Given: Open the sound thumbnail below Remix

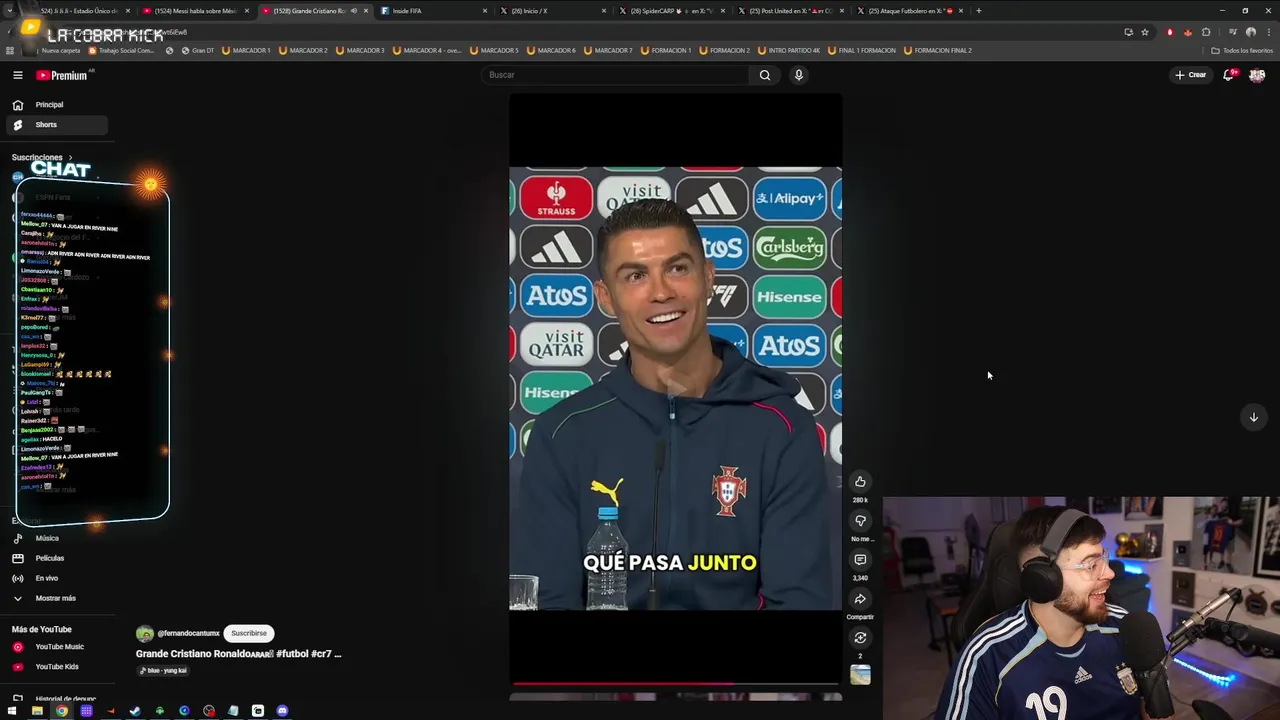Looking at the screenshot, I should (x=860, y=675).
